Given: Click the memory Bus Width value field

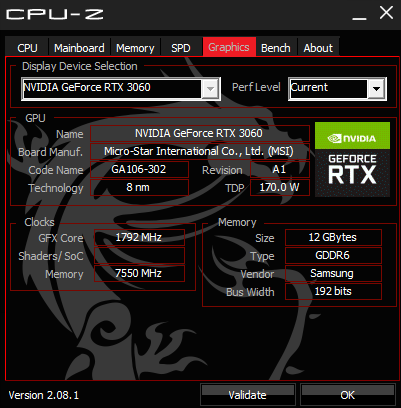Looking at the screenshot, I should pos(333,291).
